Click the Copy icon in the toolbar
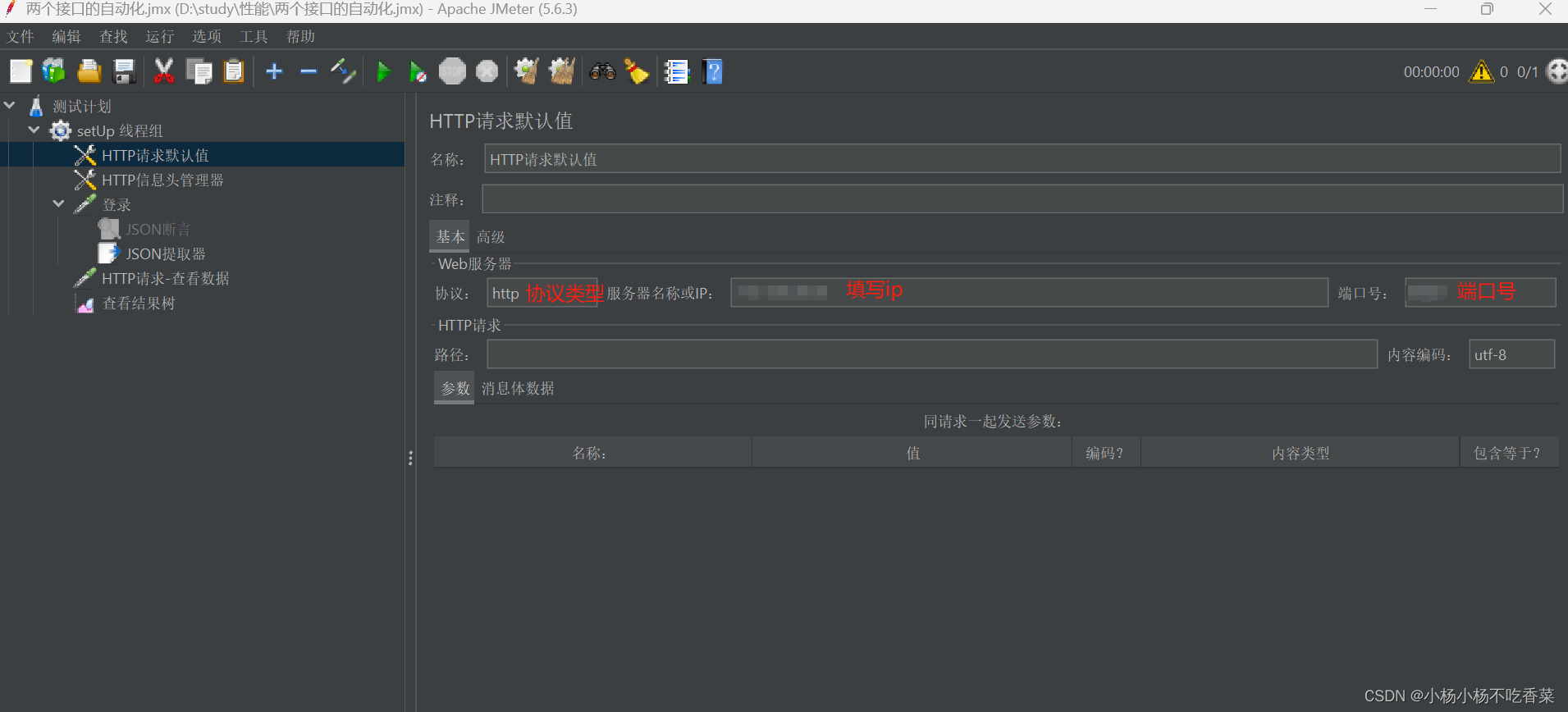This screenshot has height=712, width=1568. coord(199,71)
